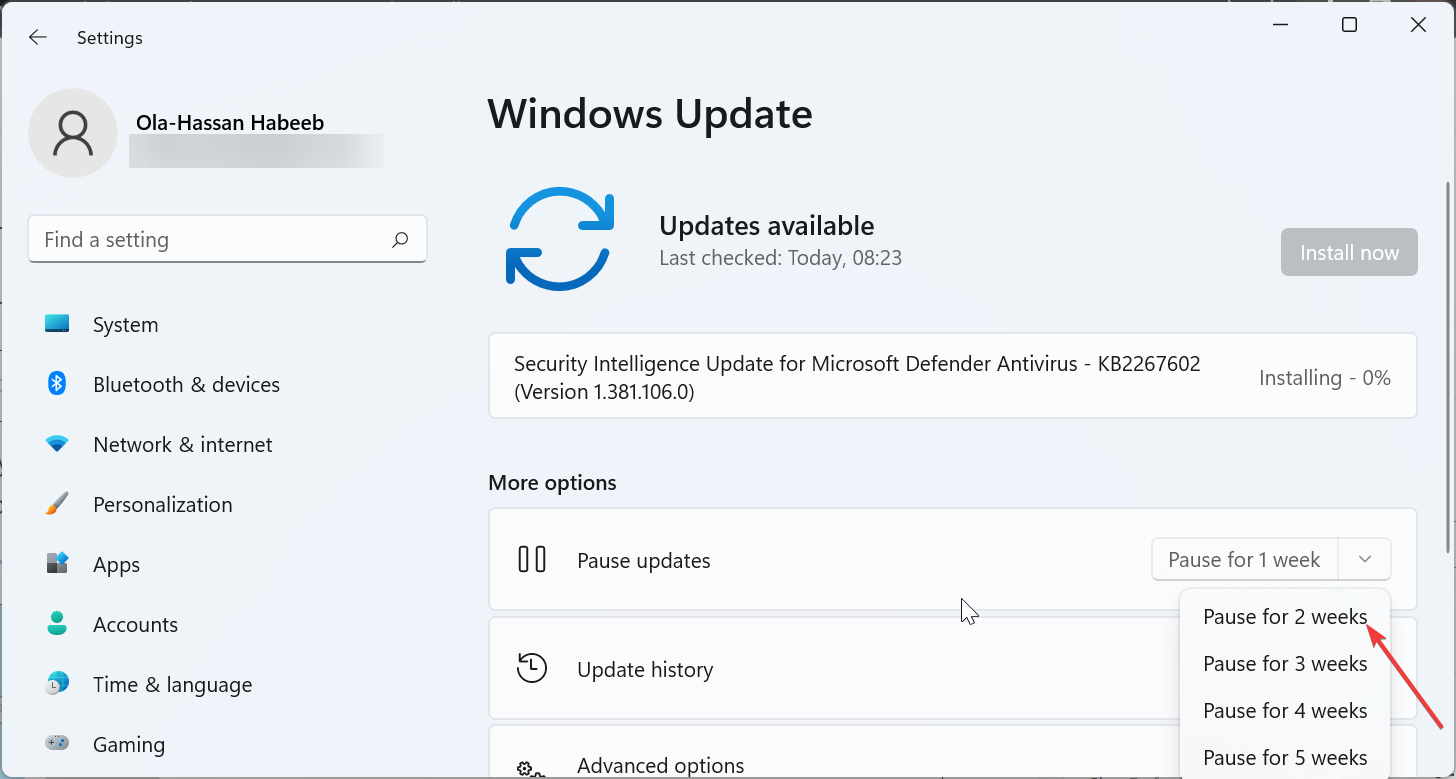
Task: Click the back arrow in Settings
Action: pos(37,37)
